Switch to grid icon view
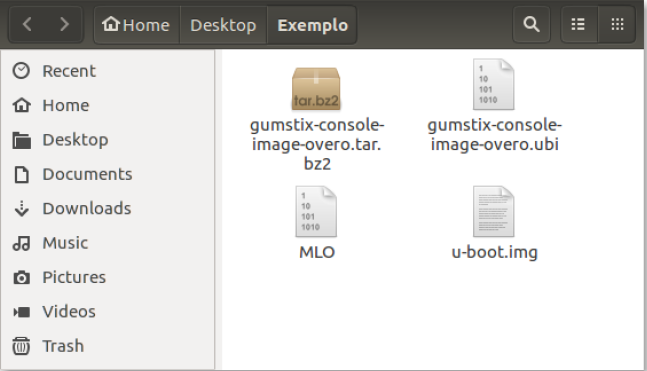 click(617, 24)
